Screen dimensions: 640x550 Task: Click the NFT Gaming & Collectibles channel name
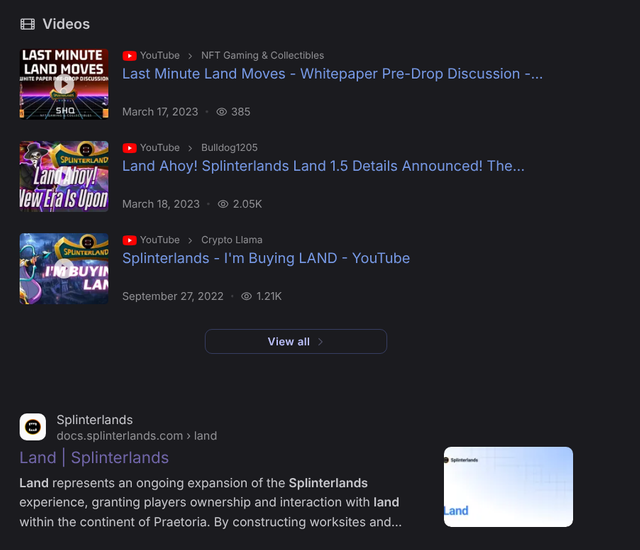[262, 55]
